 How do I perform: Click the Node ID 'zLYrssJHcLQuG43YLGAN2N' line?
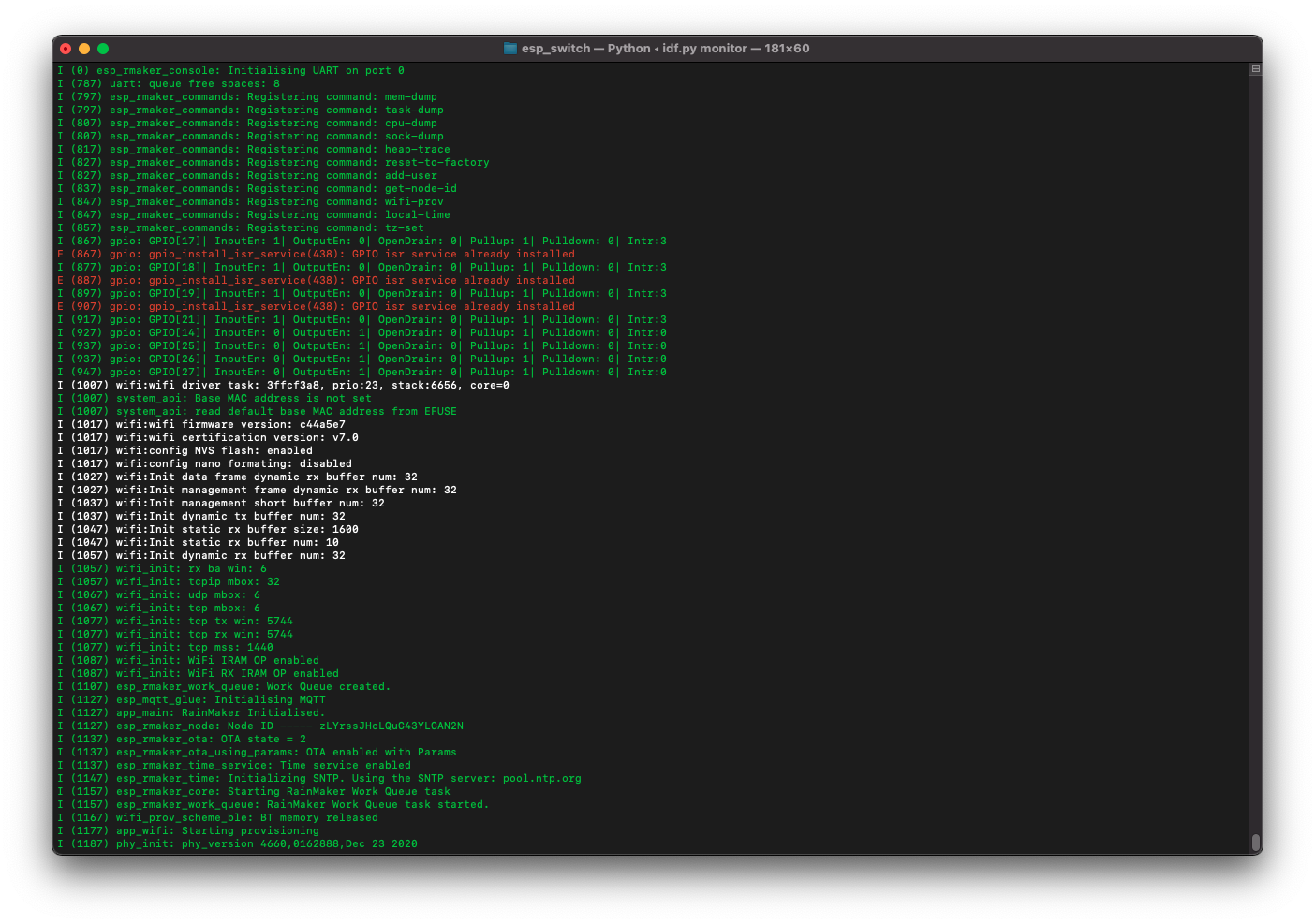pyautogui.click(x=260, y=726)
